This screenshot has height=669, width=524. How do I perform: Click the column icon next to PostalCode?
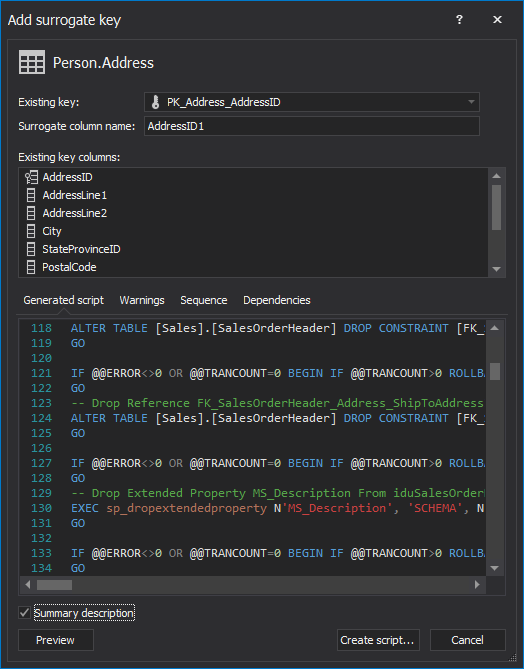31,268
